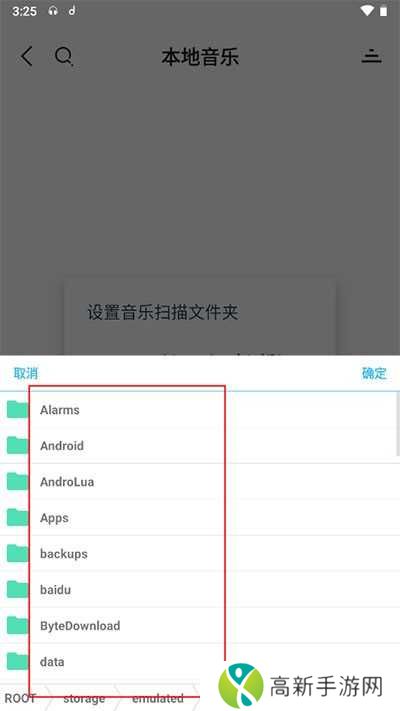This screenshot has width=400, height=711.
Task: Click the Alarms folder icon
Action: pyautogui.click(x=18, y=409)
